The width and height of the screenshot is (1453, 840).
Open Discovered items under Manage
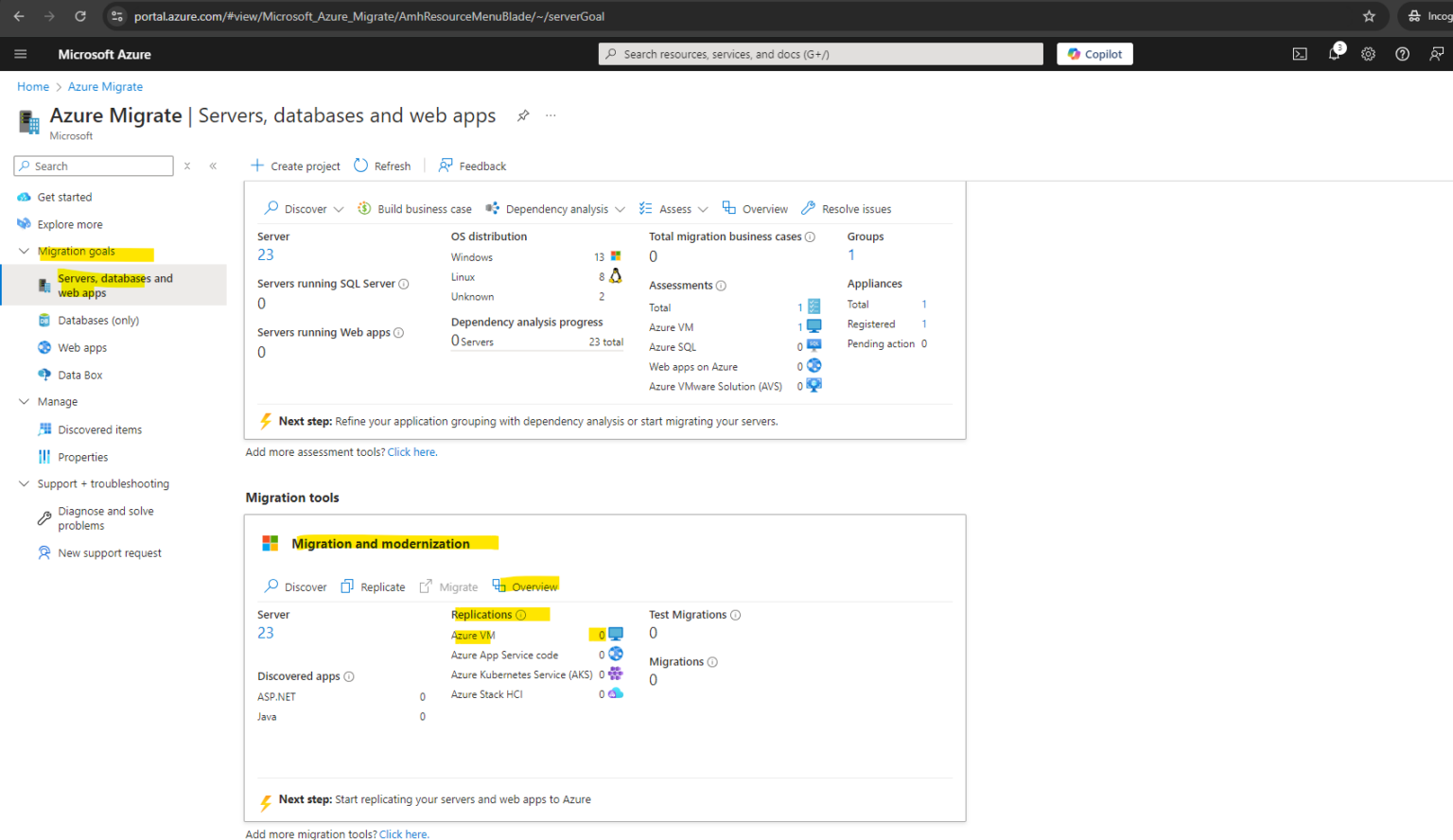99,429
